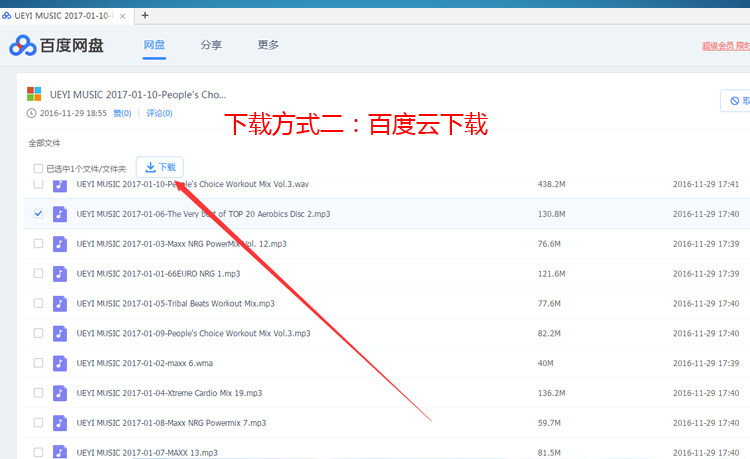
Task: Click the music icon of MAXX 13.mp3
Action: [x=60, y=452]
